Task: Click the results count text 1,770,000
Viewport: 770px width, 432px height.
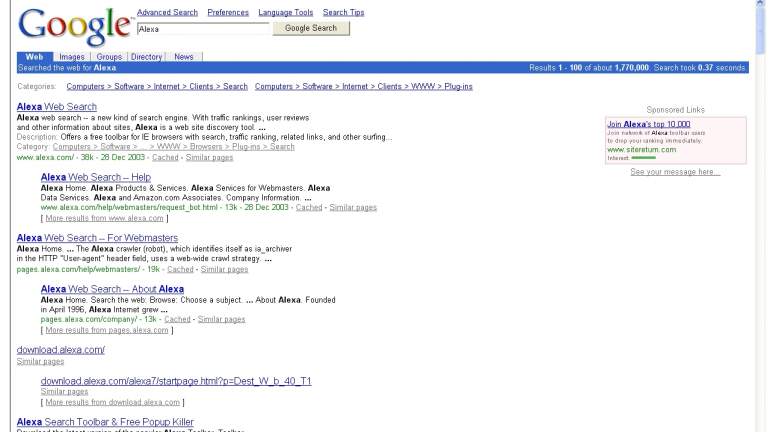Action: [x=632, y=68]
